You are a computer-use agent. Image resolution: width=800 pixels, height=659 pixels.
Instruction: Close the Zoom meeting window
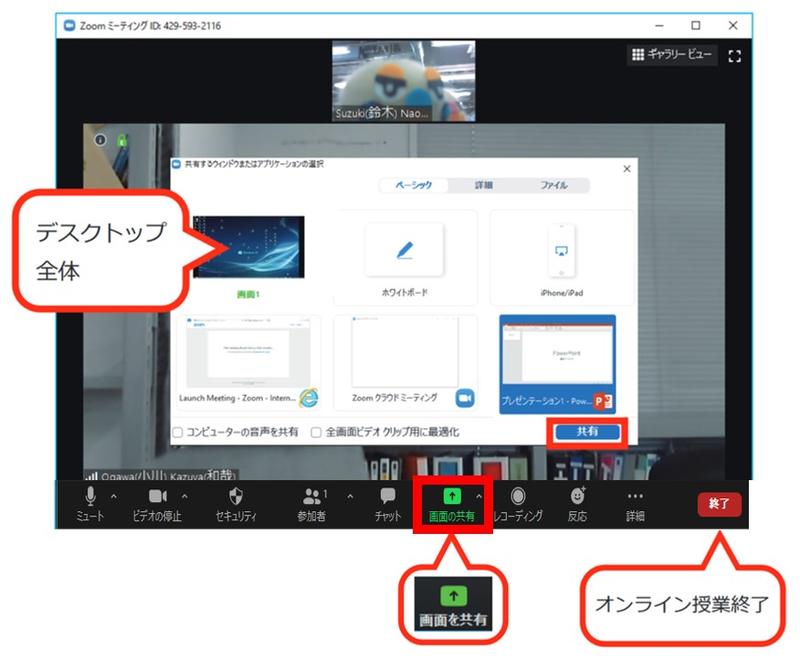(x=733, y=26)
